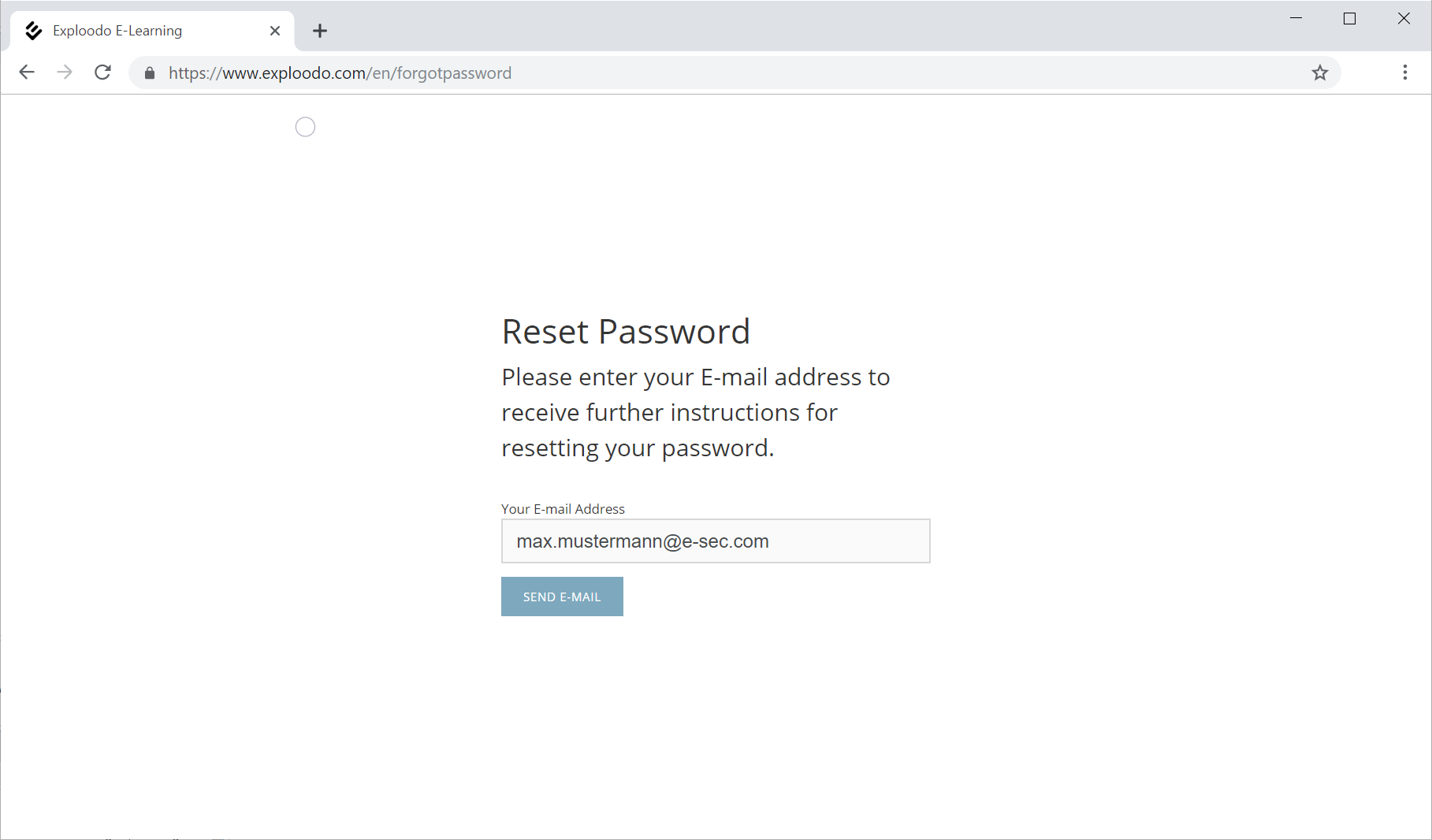View site info via padlock icon

click(150, 73)
